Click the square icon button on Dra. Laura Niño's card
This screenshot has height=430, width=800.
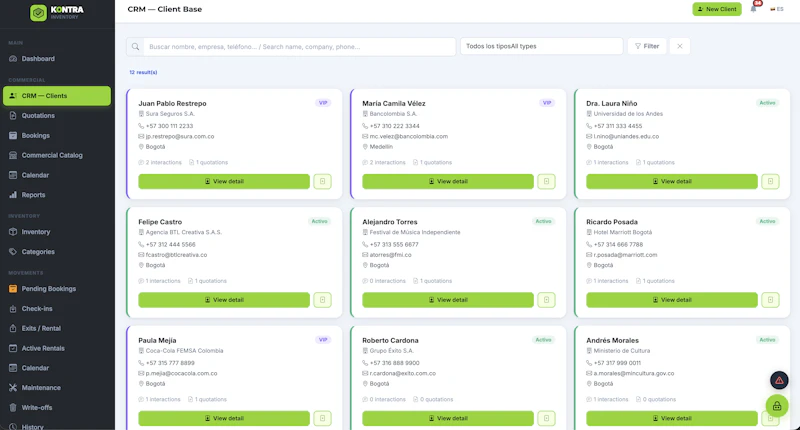(x=770, y=182)
